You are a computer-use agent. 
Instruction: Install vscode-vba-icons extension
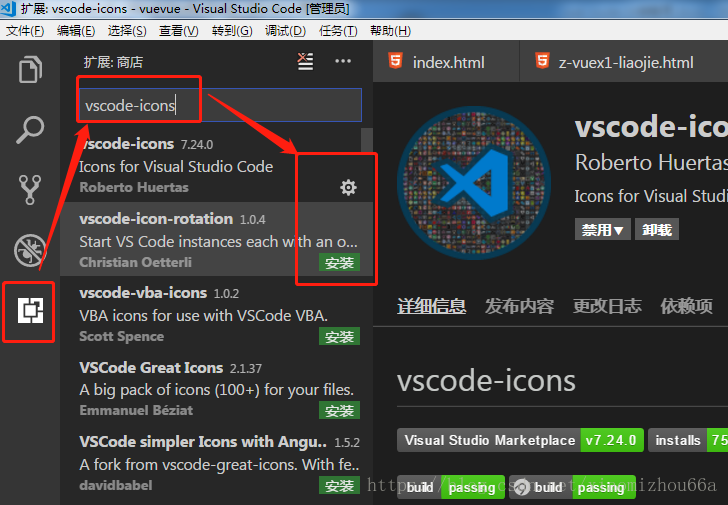pos(339,337)
